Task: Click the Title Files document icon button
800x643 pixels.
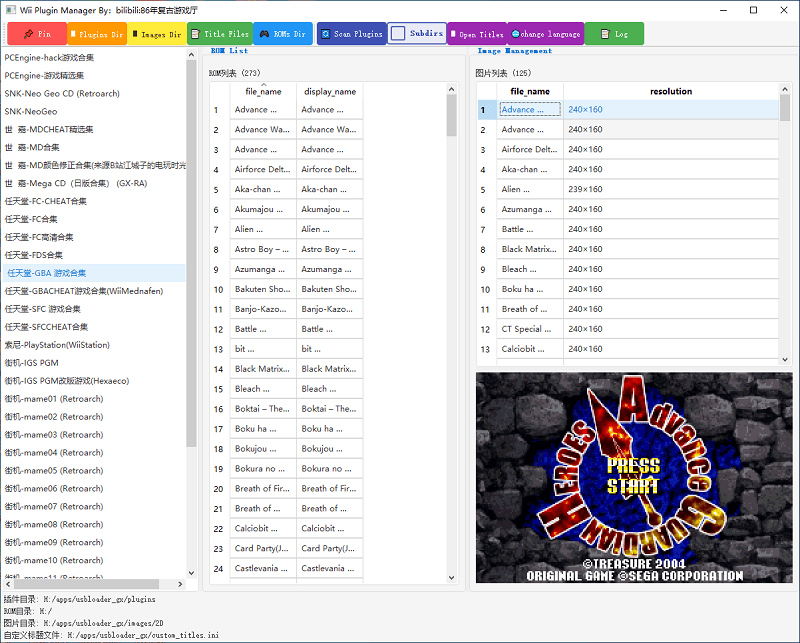Action: (x=220, y=34)
